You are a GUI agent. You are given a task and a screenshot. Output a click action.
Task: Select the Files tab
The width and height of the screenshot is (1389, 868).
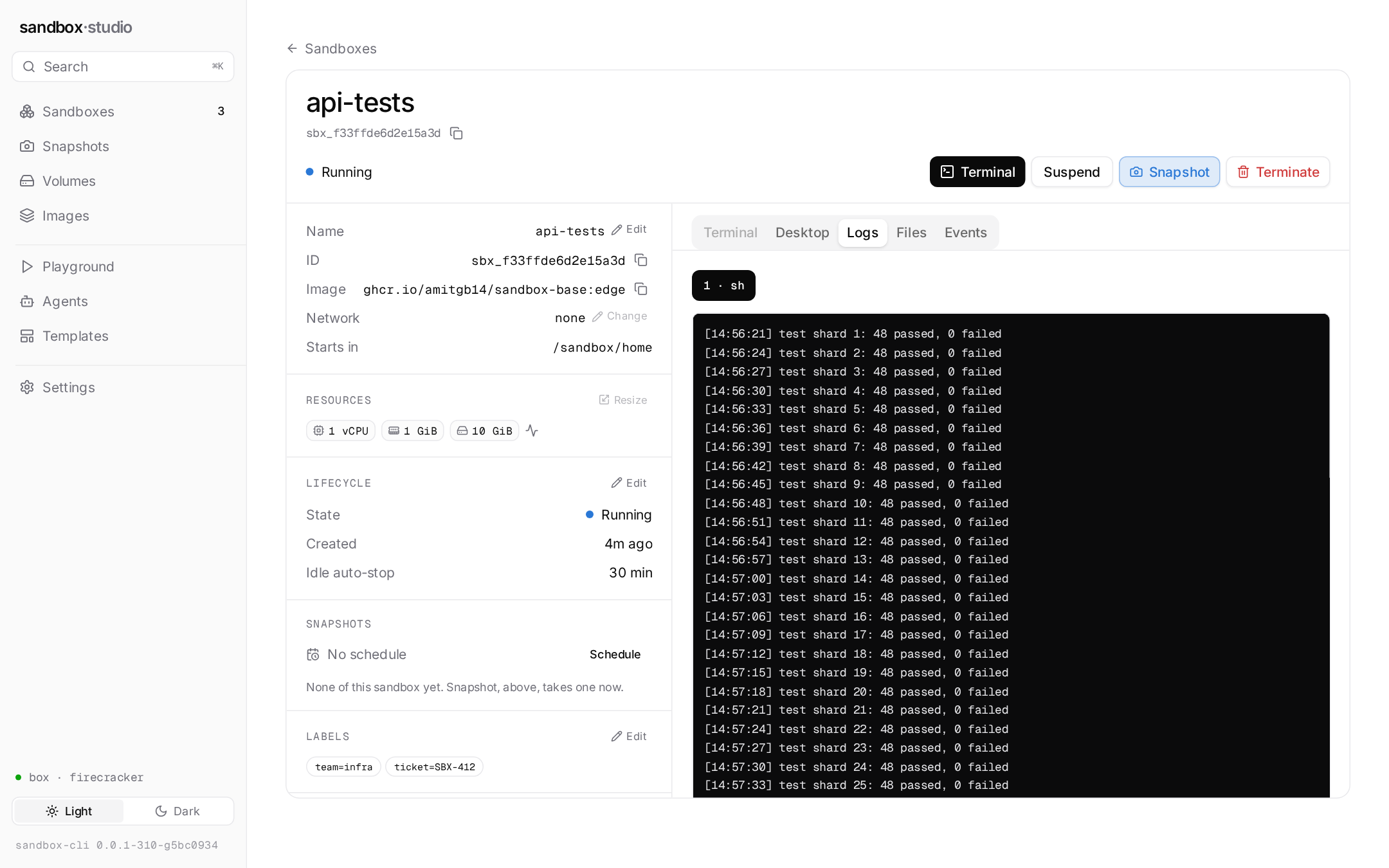pos(911,233)
